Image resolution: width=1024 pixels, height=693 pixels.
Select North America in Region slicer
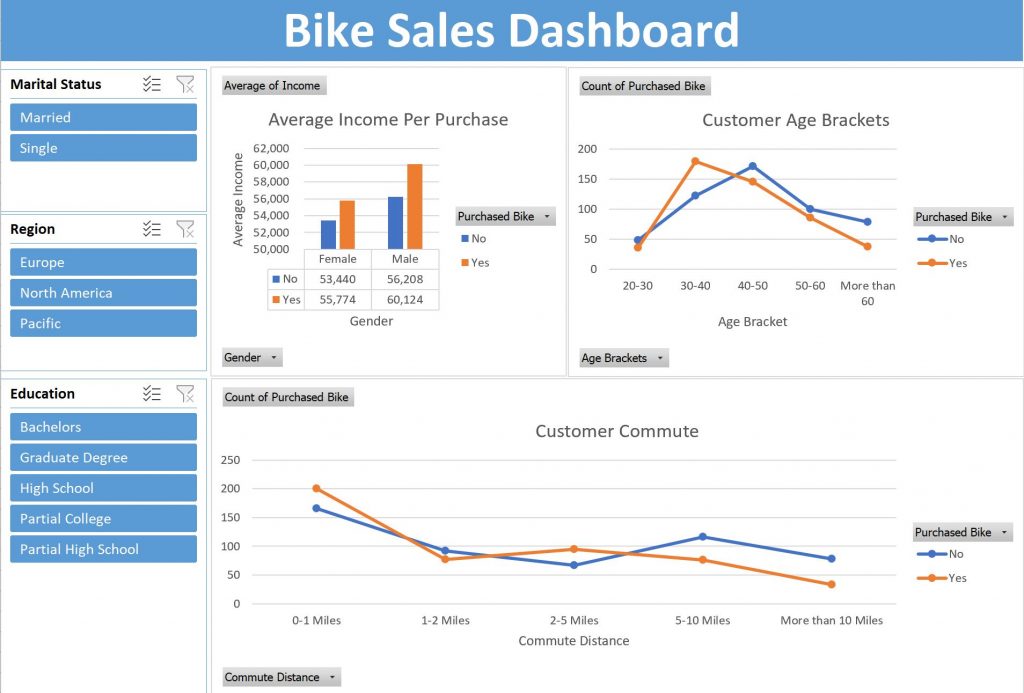tap(103, 293)
